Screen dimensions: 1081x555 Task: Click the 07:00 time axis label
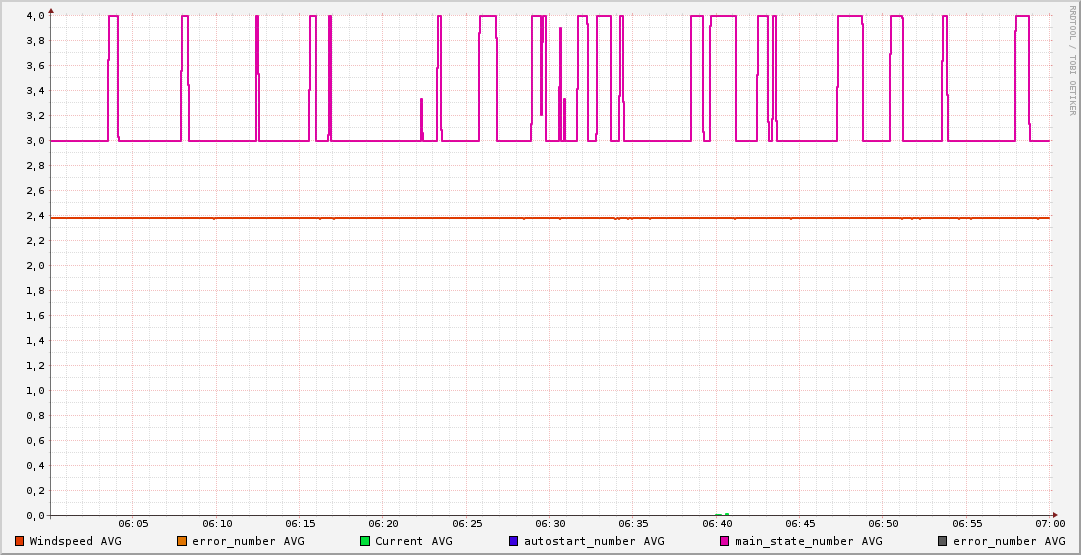pos(1050,524)
